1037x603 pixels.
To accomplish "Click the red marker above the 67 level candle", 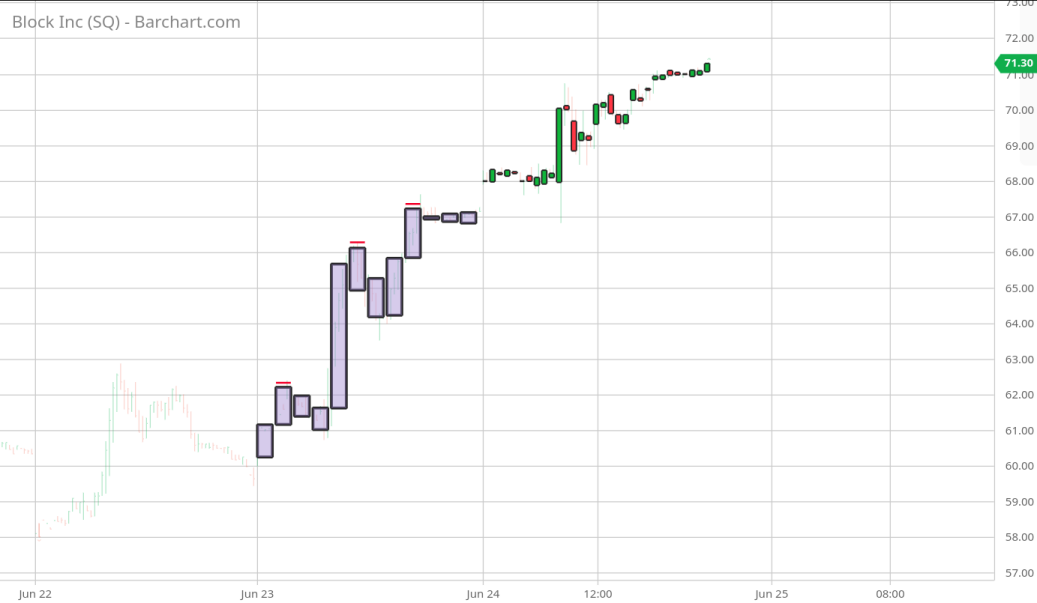I will pos(412,204).
